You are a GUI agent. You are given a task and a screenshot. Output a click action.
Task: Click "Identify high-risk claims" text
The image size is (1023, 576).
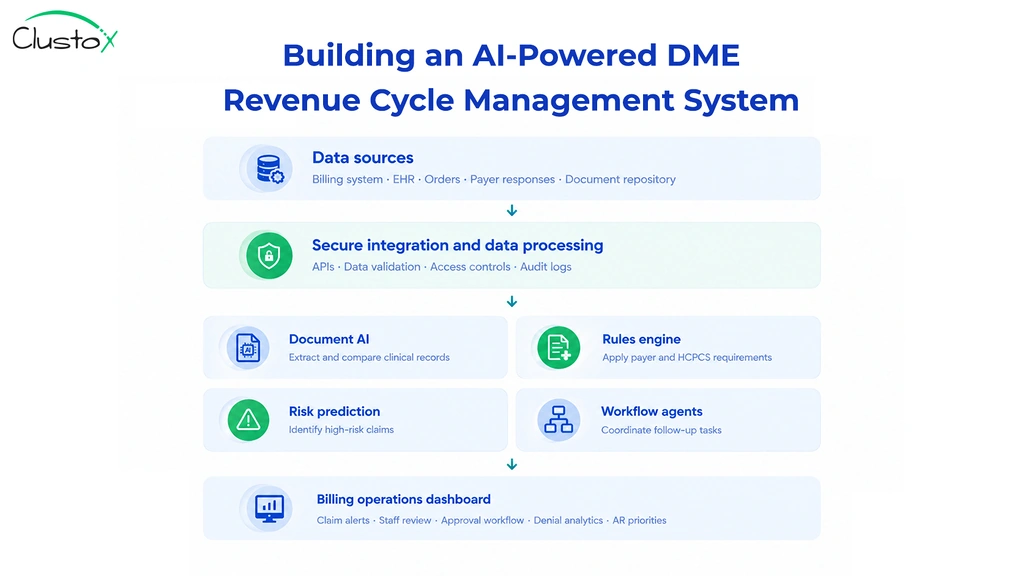click(x=341, y=430)
